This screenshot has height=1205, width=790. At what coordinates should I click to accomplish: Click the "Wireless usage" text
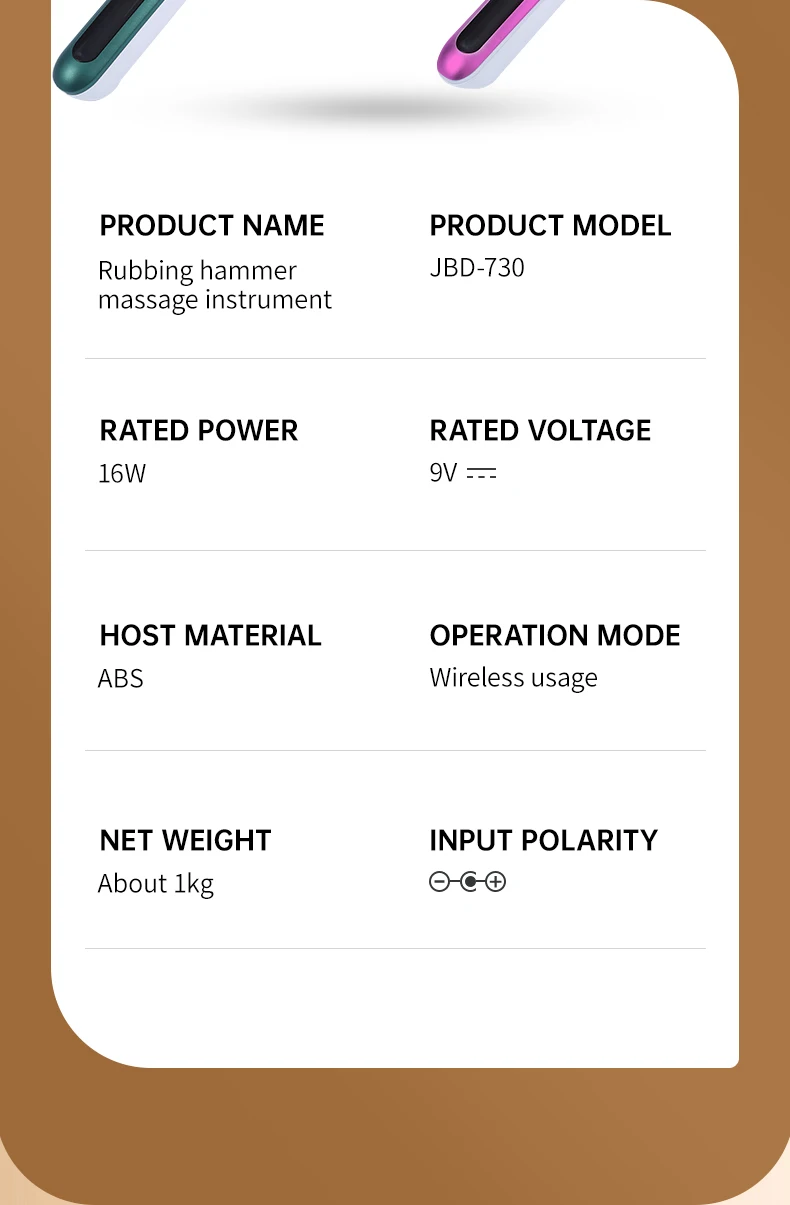pyautogui.click(x=513, y=678)
